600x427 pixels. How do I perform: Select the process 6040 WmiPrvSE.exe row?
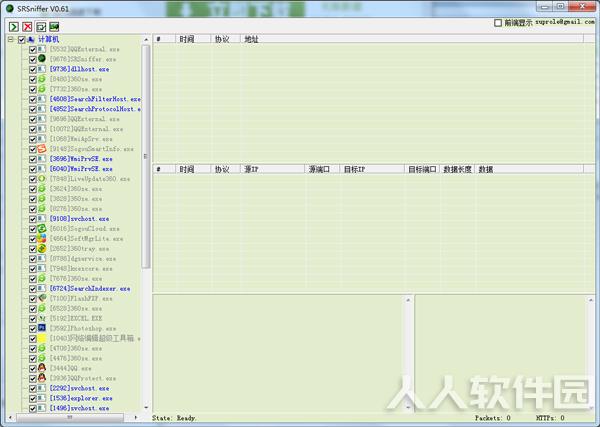coord(81,169)
